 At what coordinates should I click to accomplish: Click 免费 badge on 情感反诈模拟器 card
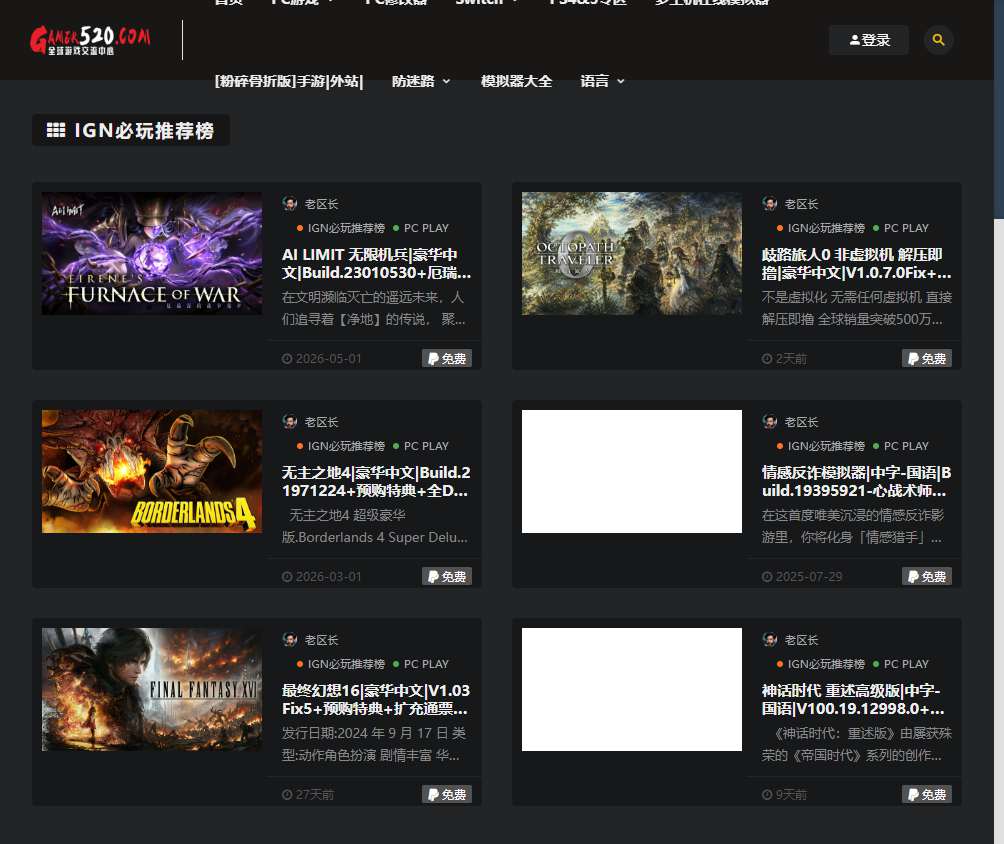[x=927, y=576]
